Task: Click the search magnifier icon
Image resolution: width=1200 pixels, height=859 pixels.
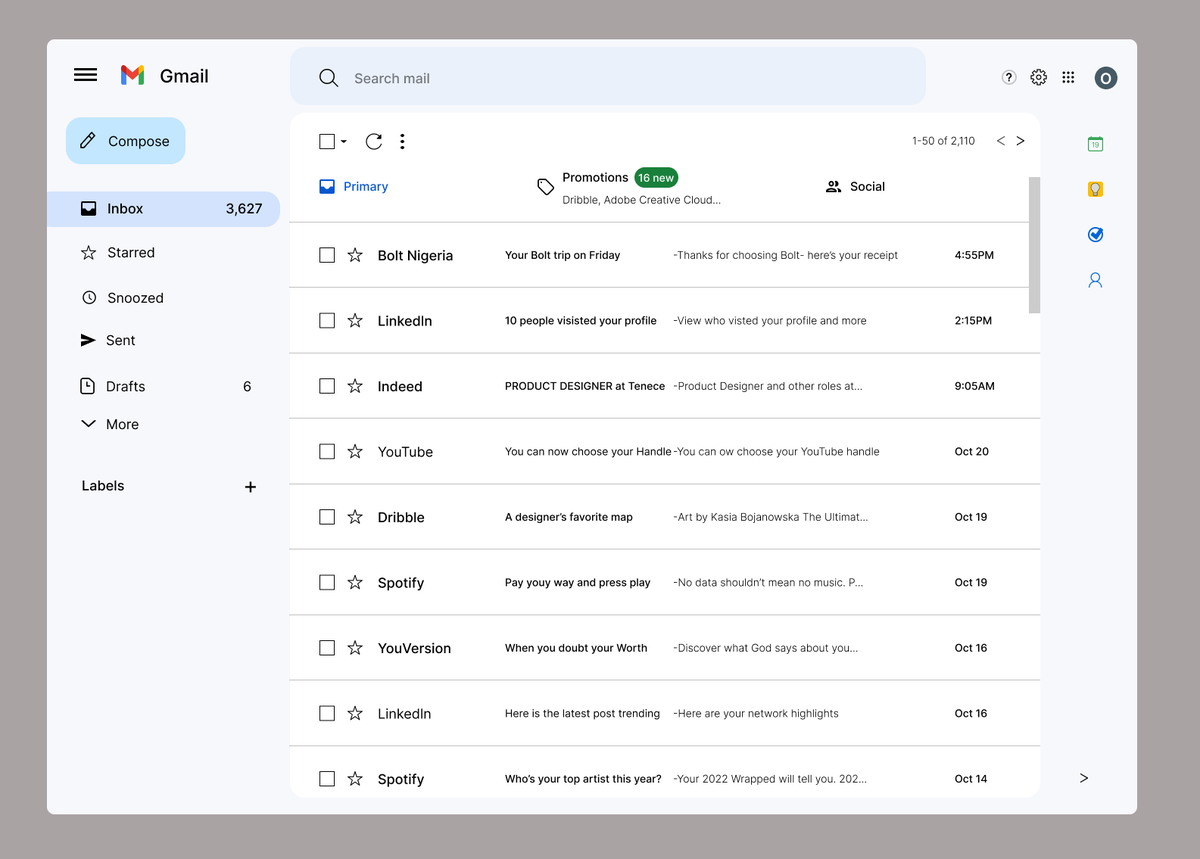Action: click(x=328, y=78)
